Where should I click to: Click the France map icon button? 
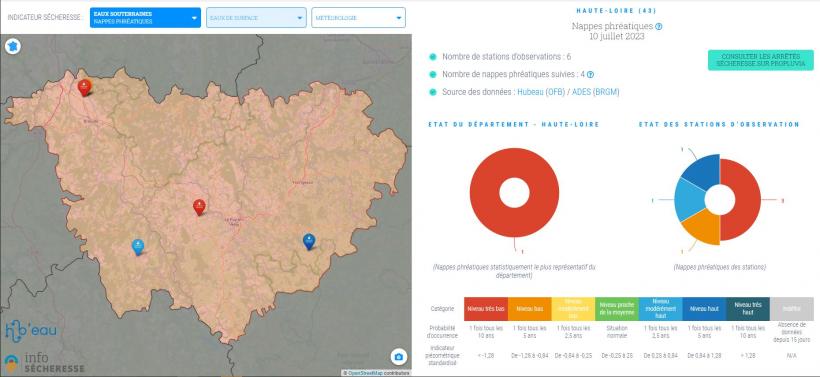point(13,46)
